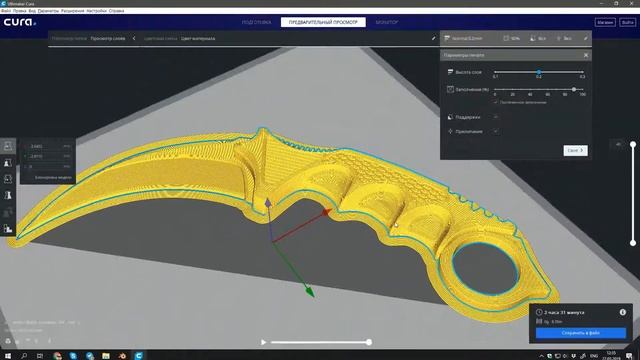Select the Scale tool in left toolbar

pos(8,163)
